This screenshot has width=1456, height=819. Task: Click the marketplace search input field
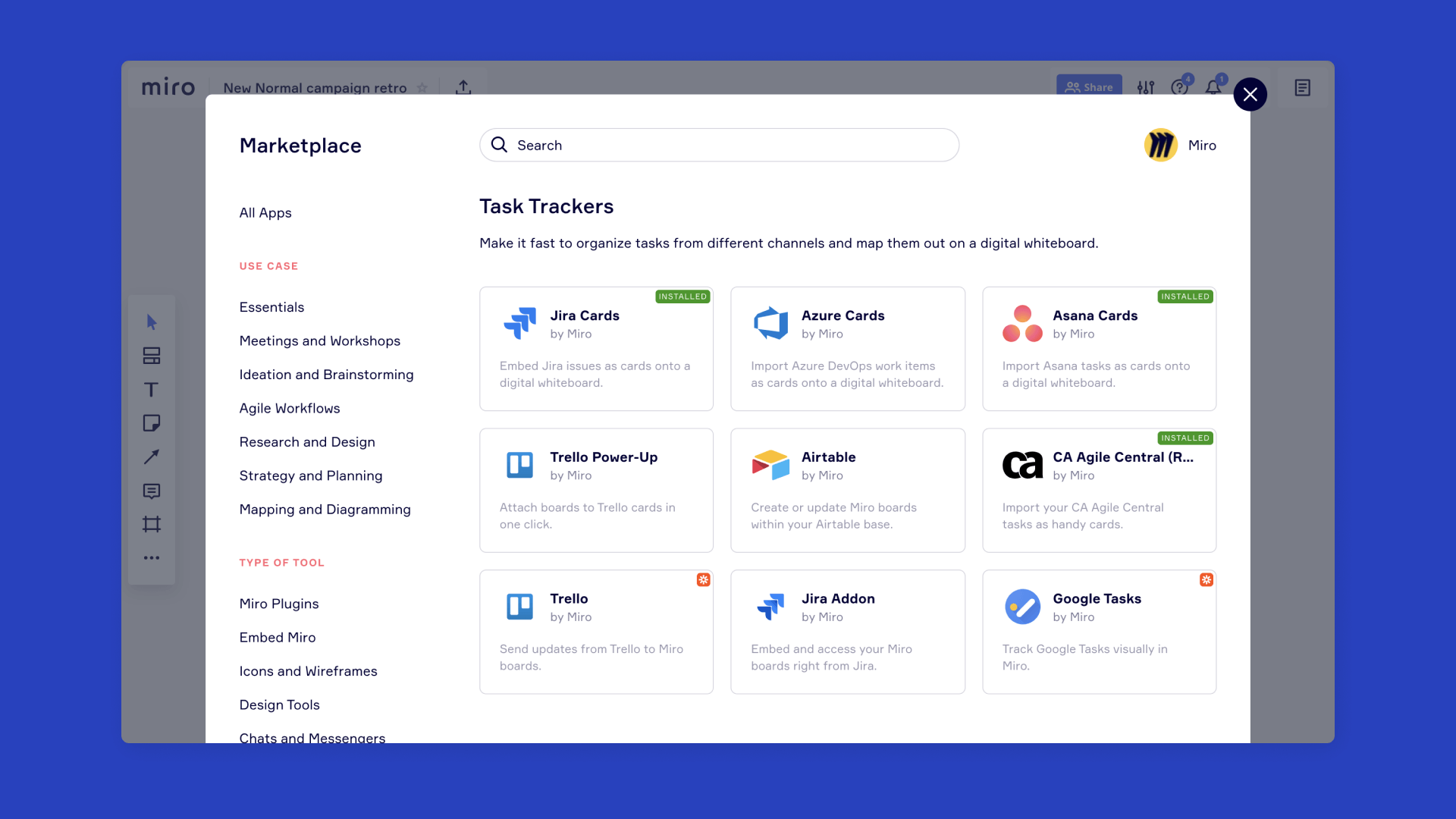point(718,144)
